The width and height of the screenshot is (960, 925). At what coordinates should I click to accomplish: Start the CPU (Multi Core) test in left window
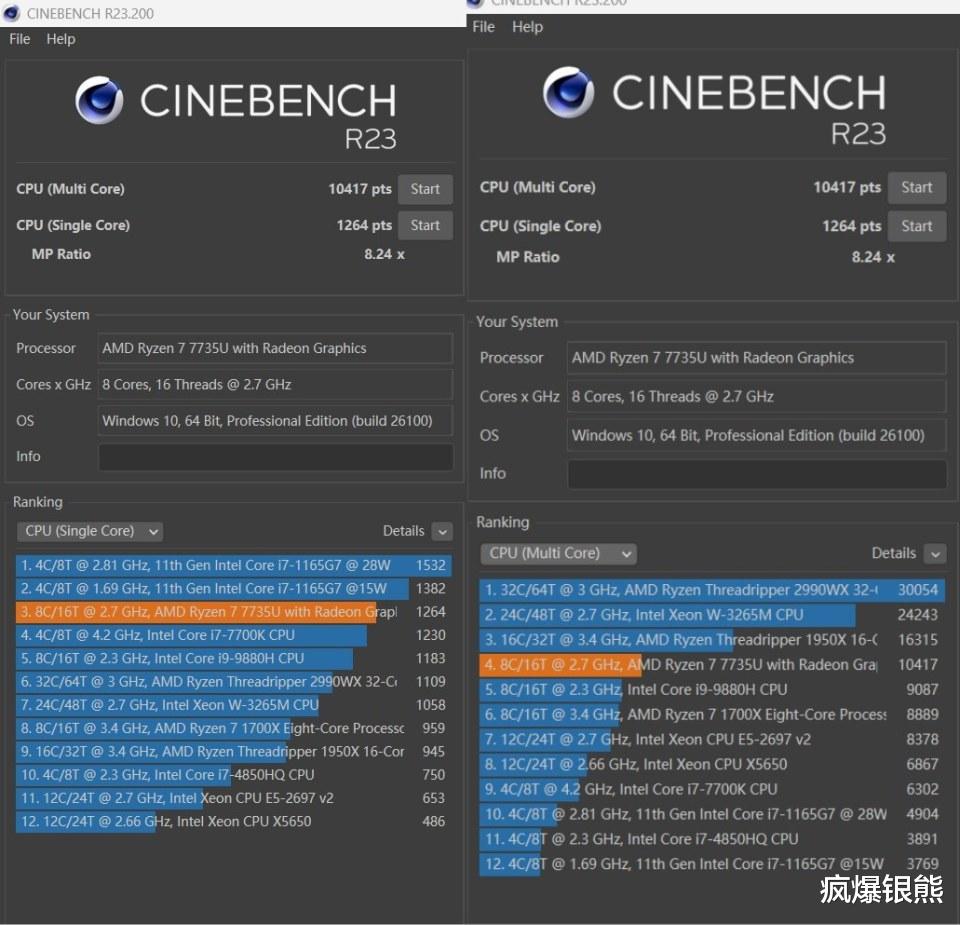click(425, 189)
